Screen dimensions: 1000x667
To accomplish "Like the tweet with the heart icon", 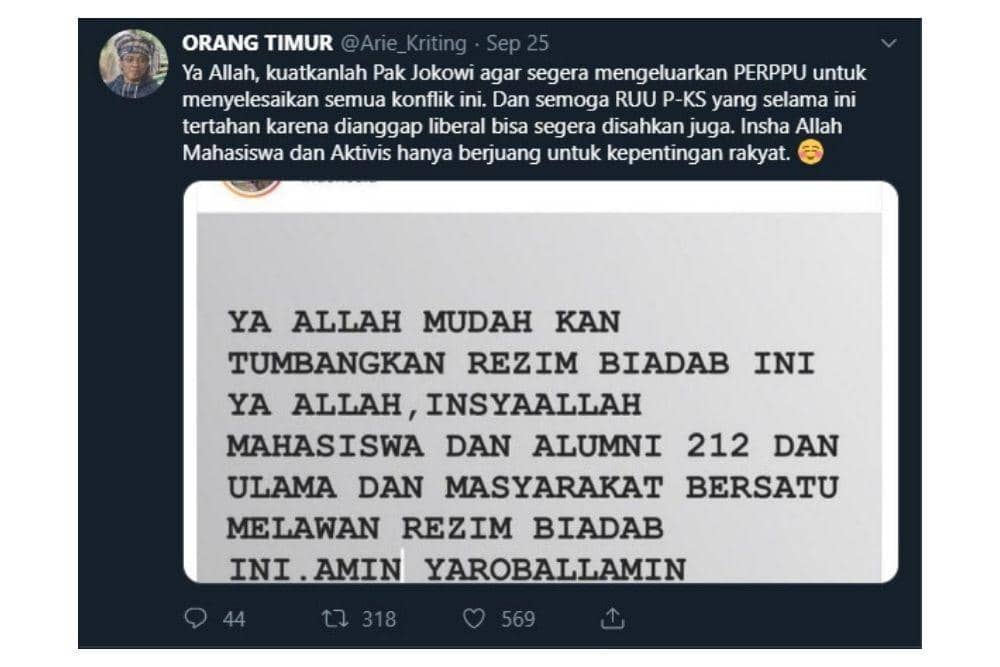I will pos(473,618).
